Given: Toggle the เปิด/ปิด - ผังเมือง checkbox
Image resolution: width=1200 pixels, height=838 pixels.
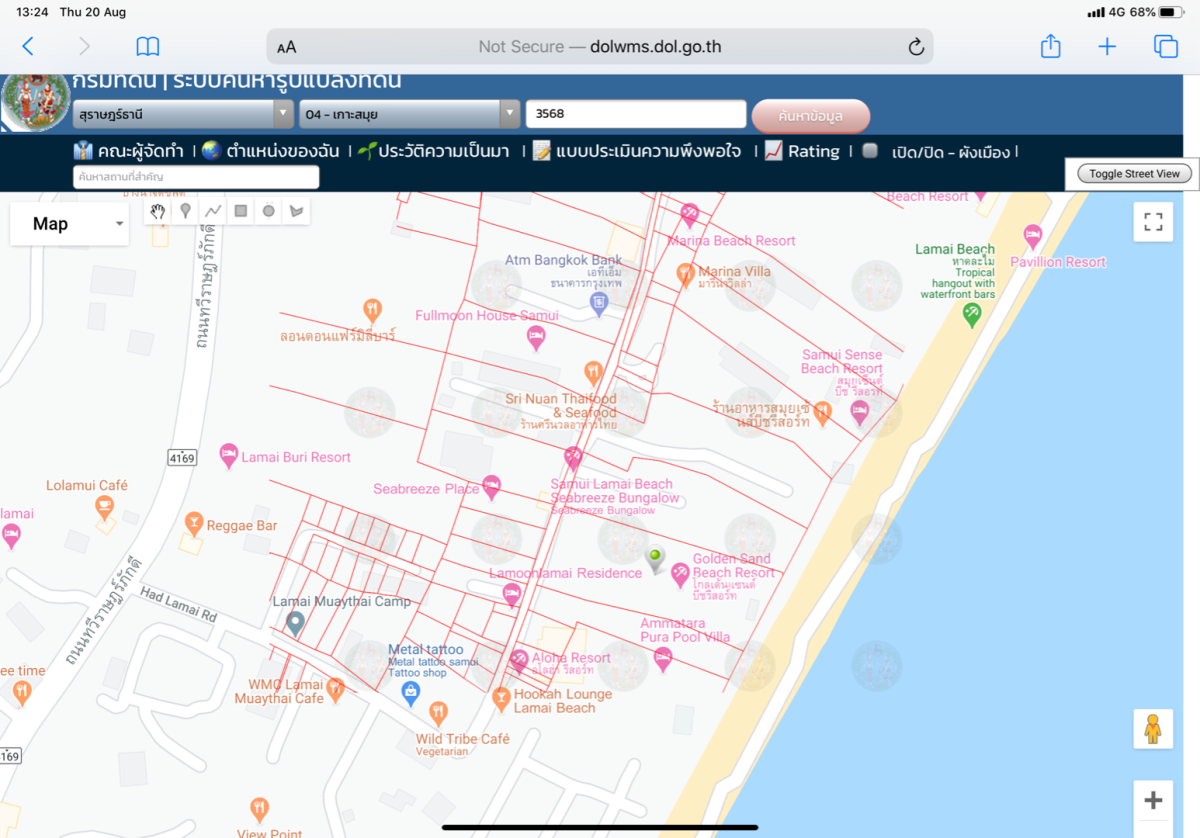Looking at the screenshot, I should pos(870,151).
